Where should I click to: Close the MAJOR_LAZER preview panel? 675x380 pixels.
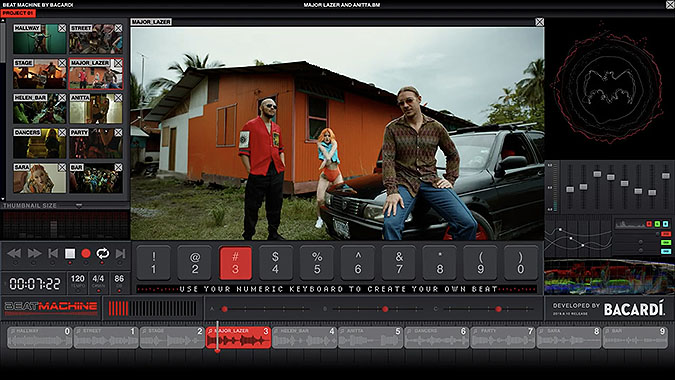coord(539,22)
